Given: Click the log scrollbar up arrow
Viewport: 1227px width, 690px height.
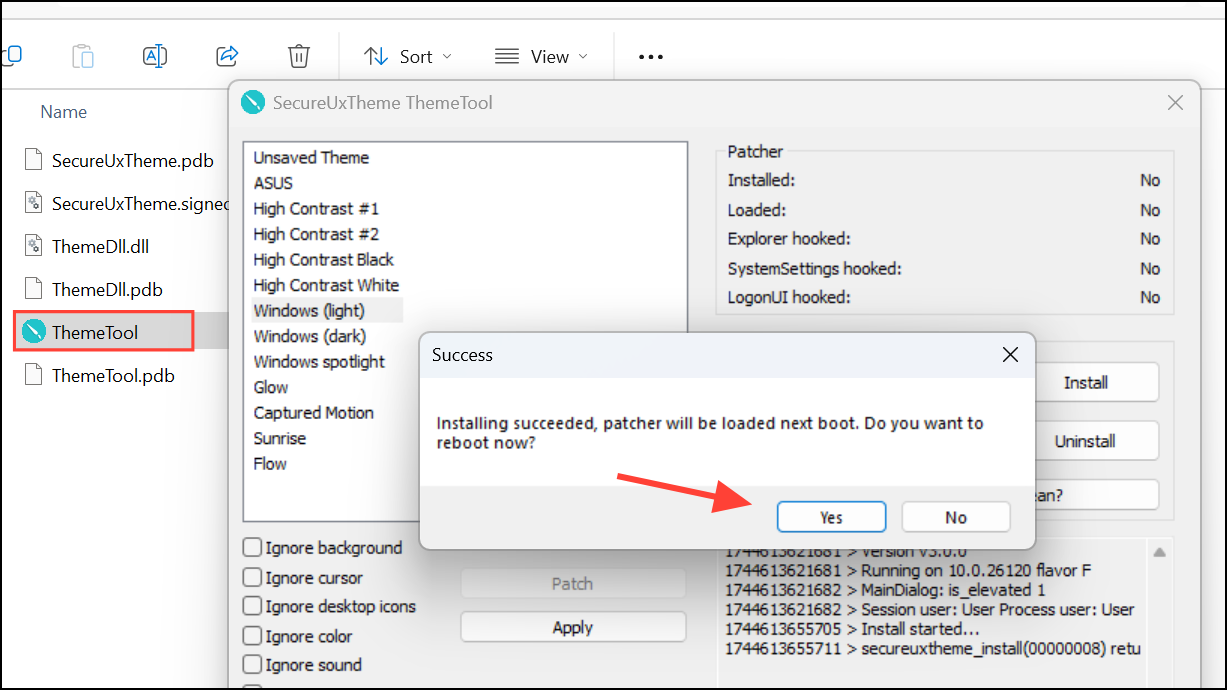Looking at the screenshot, I should [1159, 552].
